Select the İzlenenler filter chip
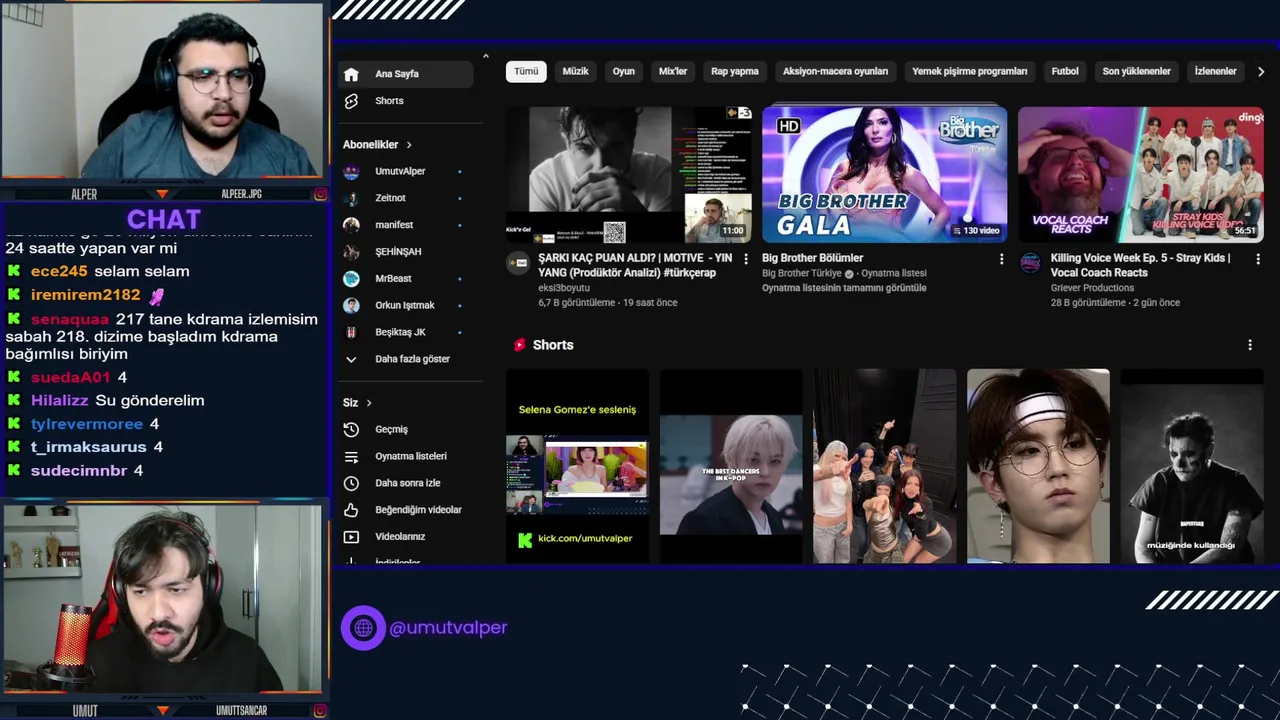1280x720 pixels. pyautogui.click(x=1216, y=72)
